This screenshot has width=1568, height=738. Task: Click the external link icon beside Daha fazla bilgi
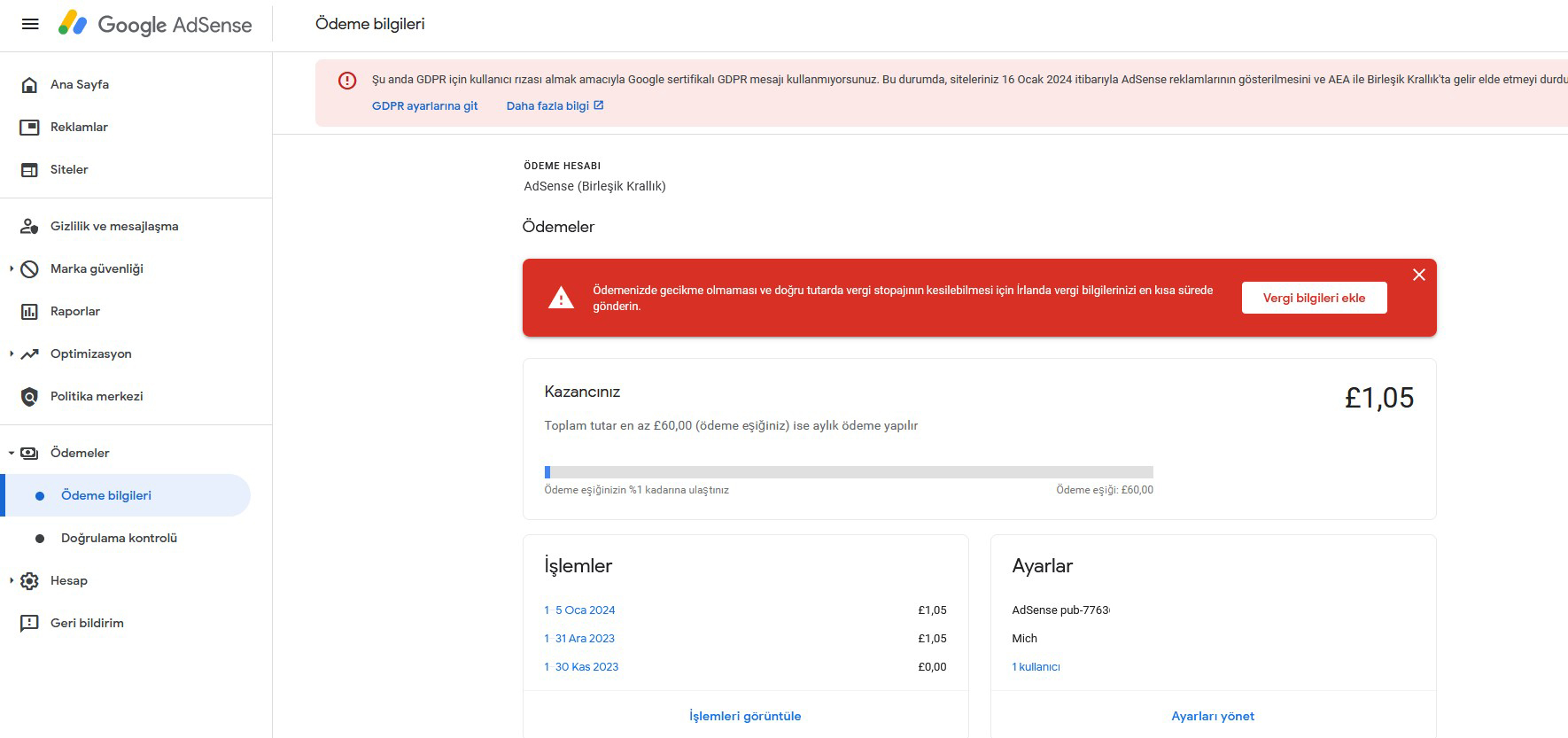coord(599,105)
